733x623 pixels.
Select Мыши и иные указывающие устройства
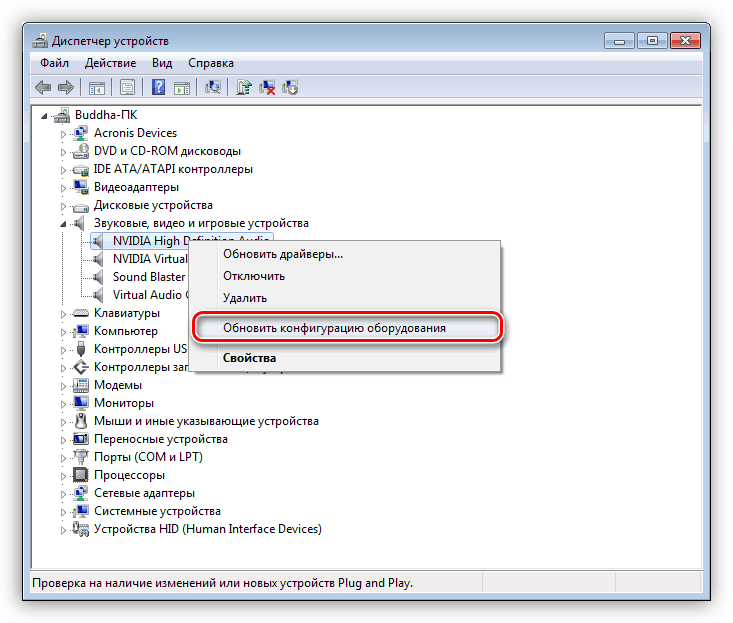(206, 421)
